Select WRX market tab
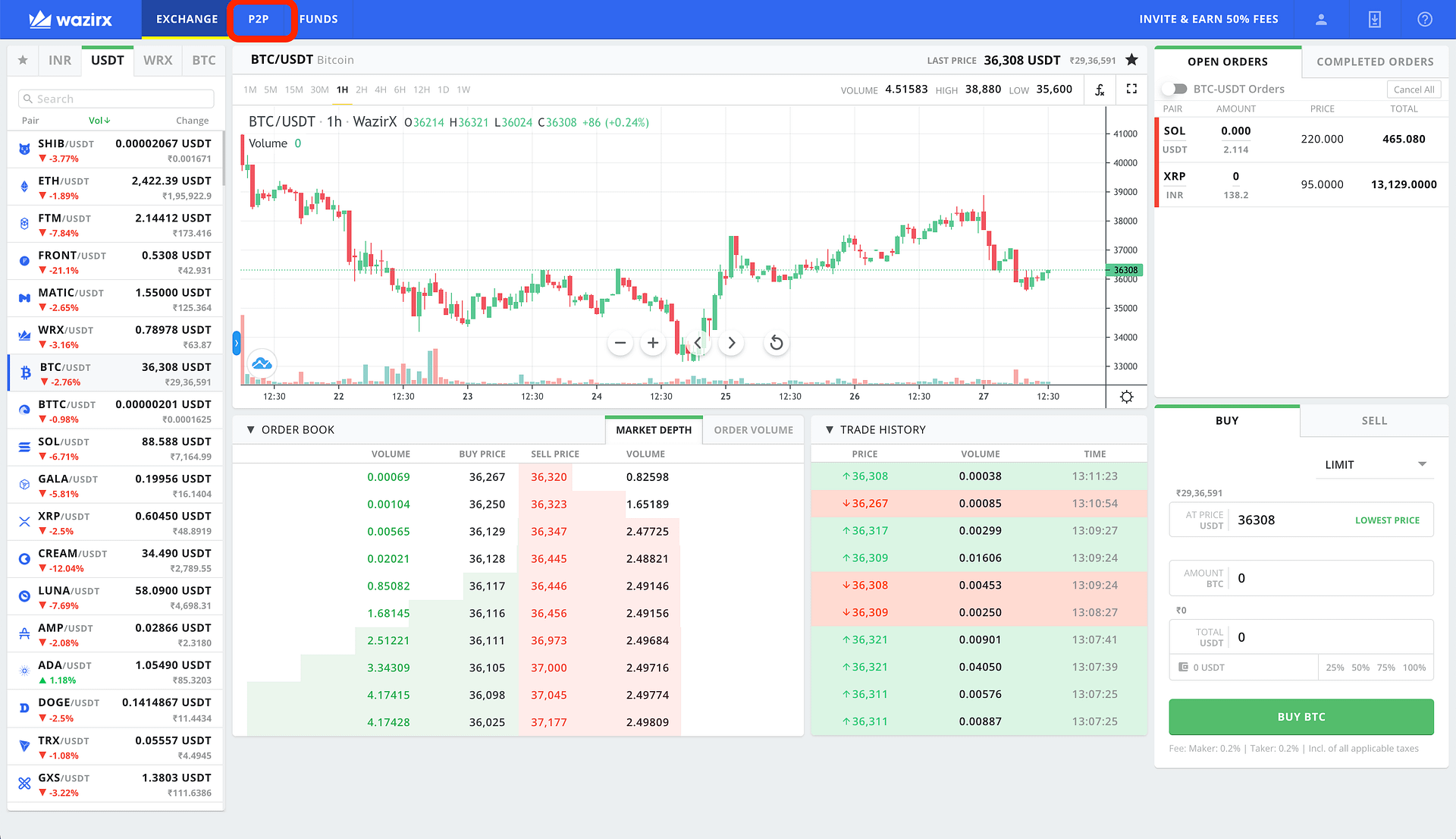The height and width of the screenshot is (839, 1456). [x=158, y=60]
